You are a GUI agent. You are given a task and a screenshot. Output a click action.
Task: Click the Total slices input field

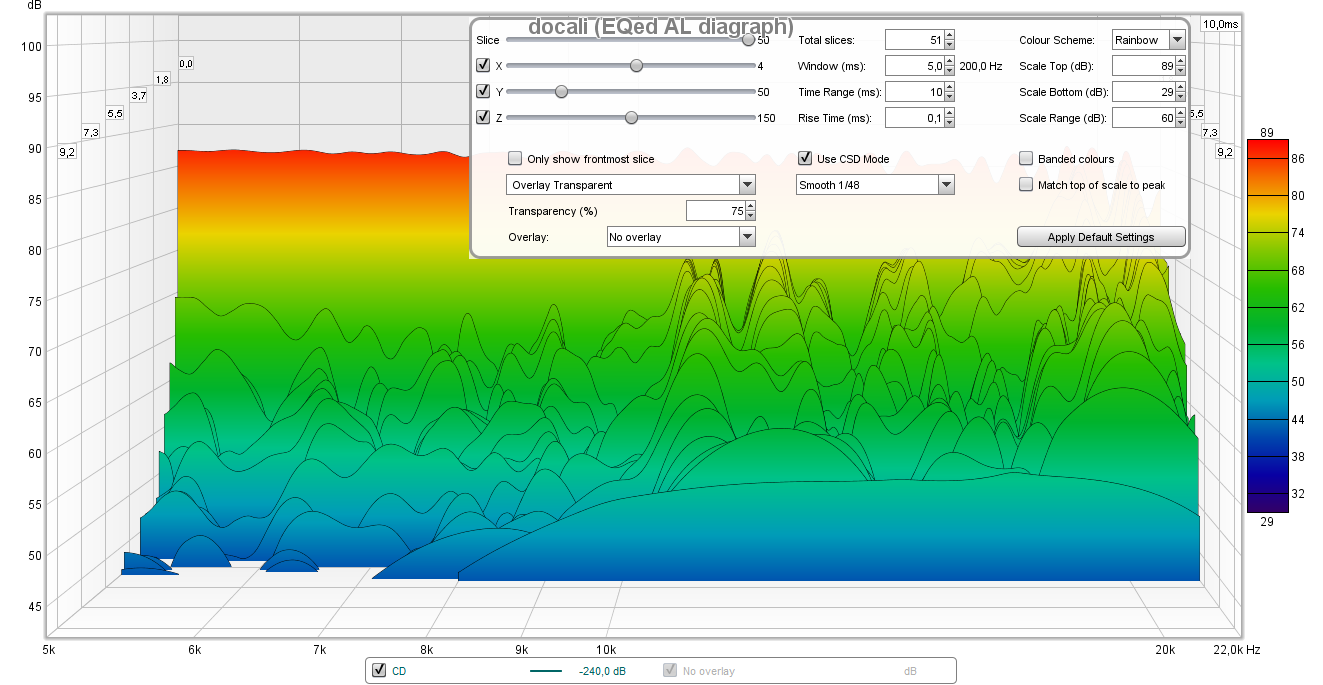pyautogui.click(x=914, y=40)
